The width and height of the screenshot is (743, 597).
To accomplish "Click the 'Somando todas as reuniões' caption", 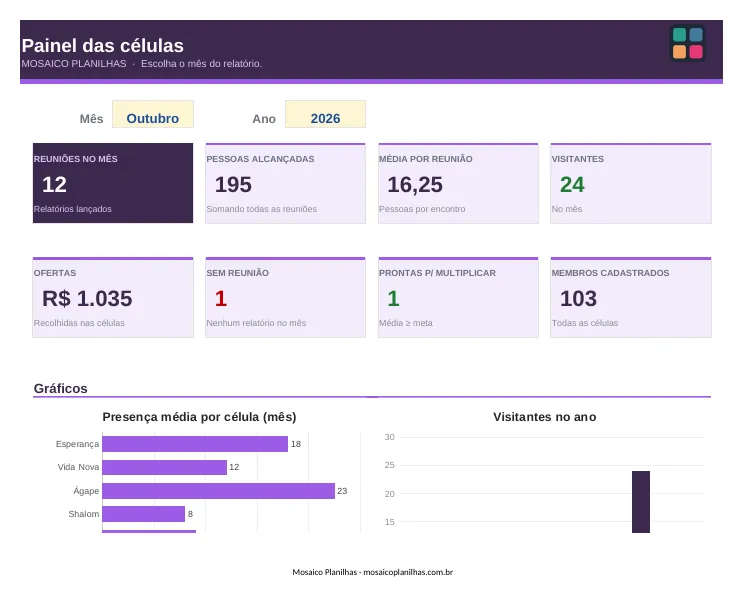I will click(x=262, y=209).
